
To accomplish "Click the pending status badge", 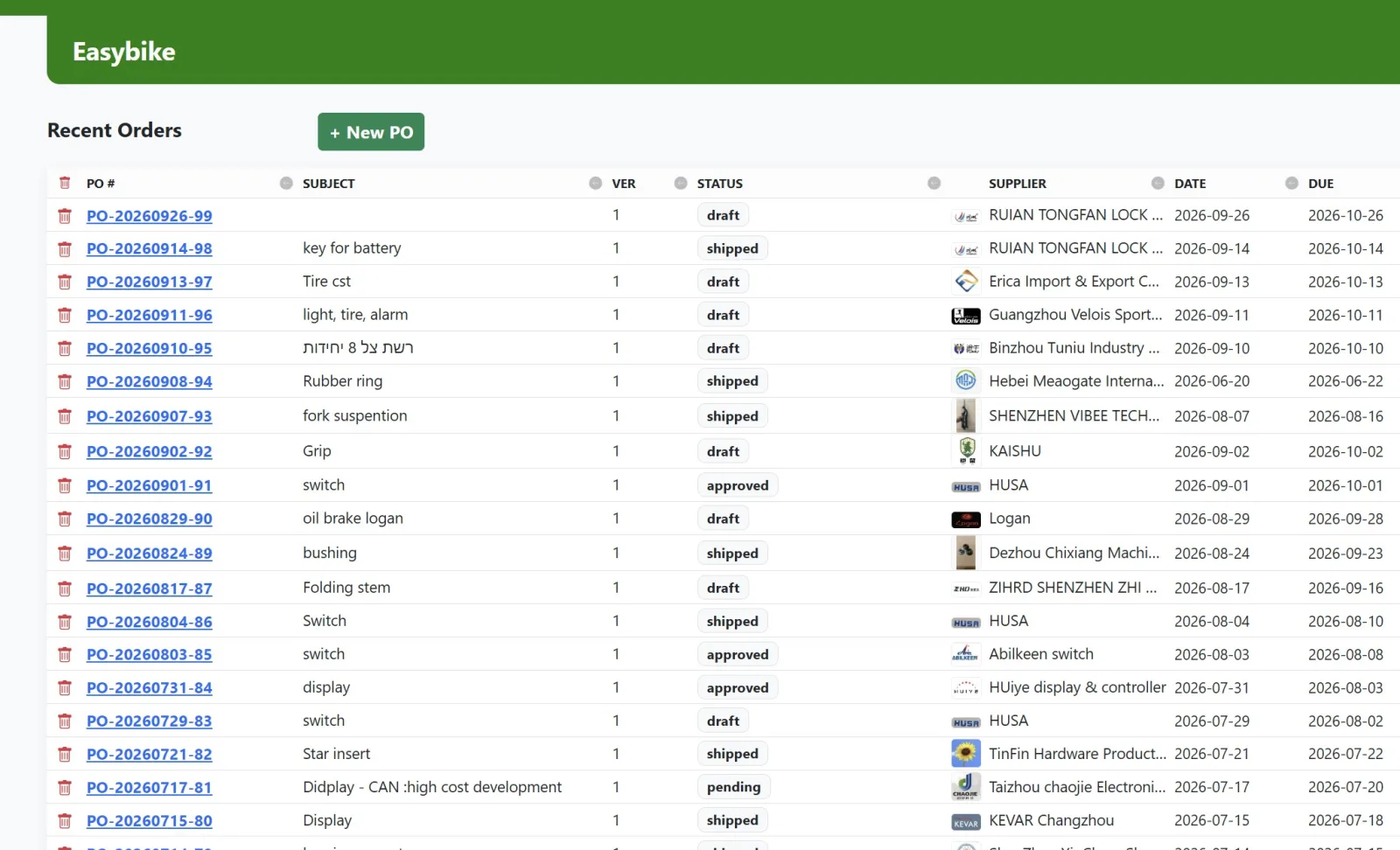I will click(734, 787).
